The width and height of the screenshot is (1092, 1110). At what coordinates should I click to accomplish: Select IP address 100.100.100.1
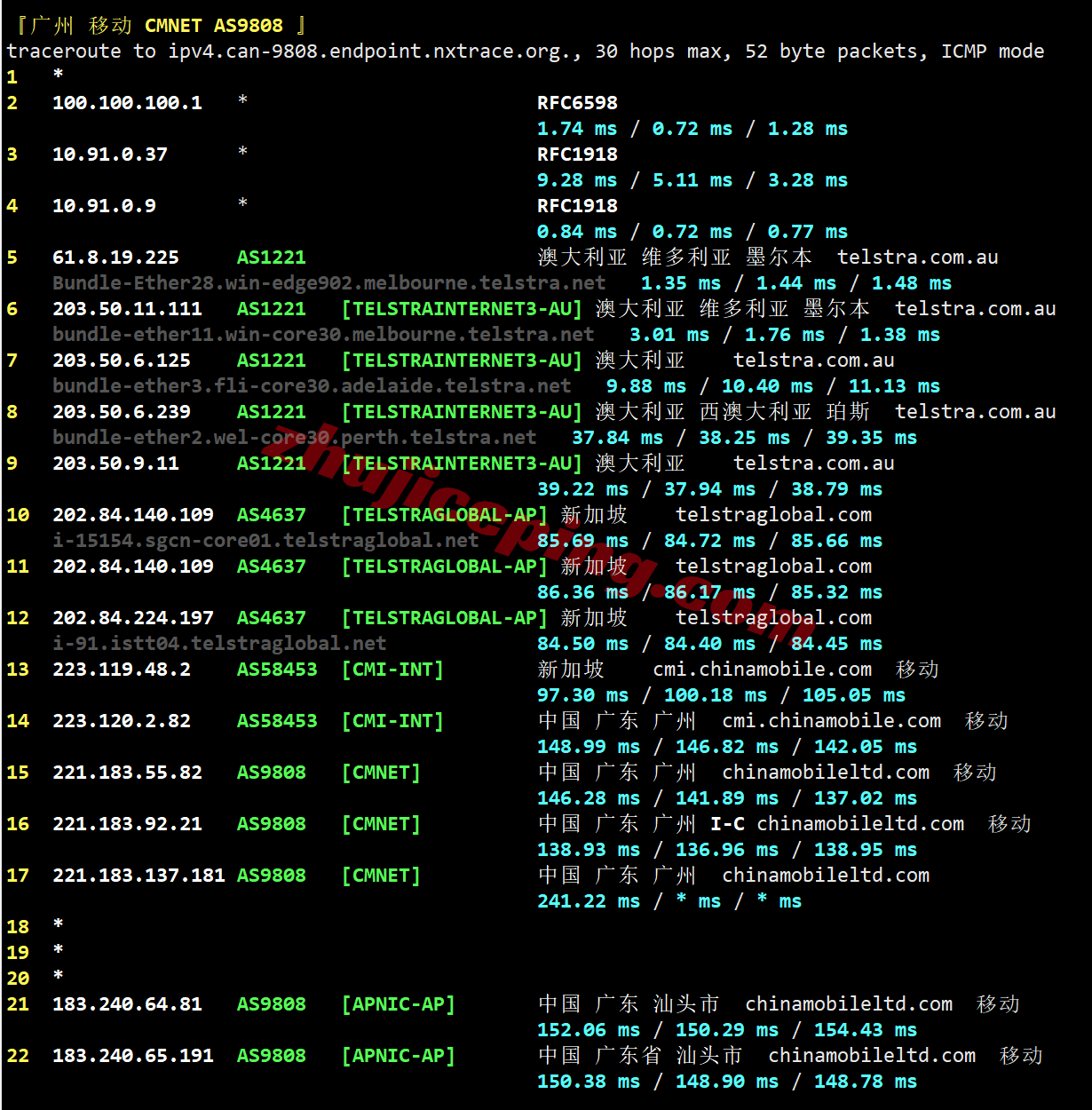pos(127,103)
